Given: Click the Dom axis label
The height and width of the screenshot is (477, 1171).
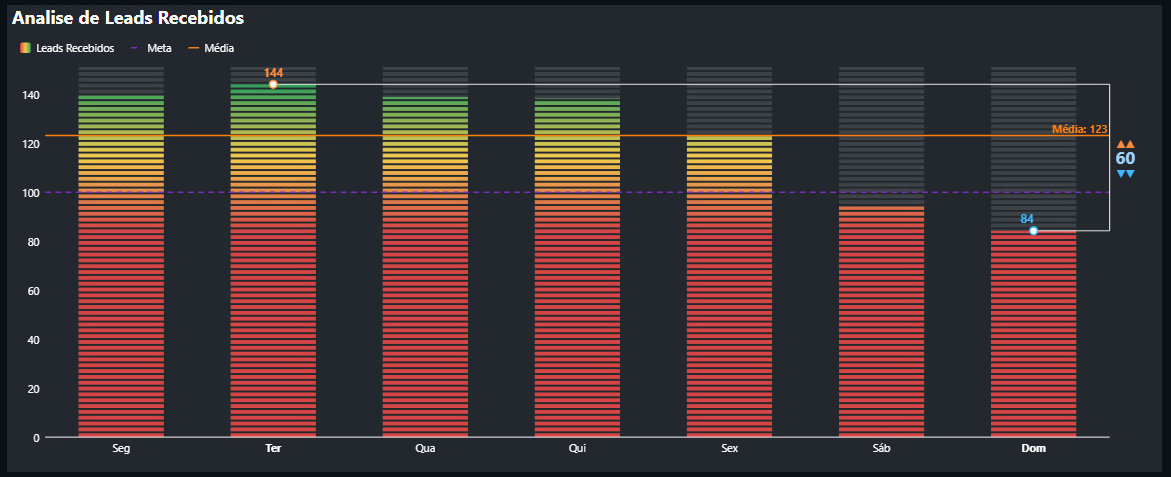Looking at the screenshot, I should point(1034,449).
